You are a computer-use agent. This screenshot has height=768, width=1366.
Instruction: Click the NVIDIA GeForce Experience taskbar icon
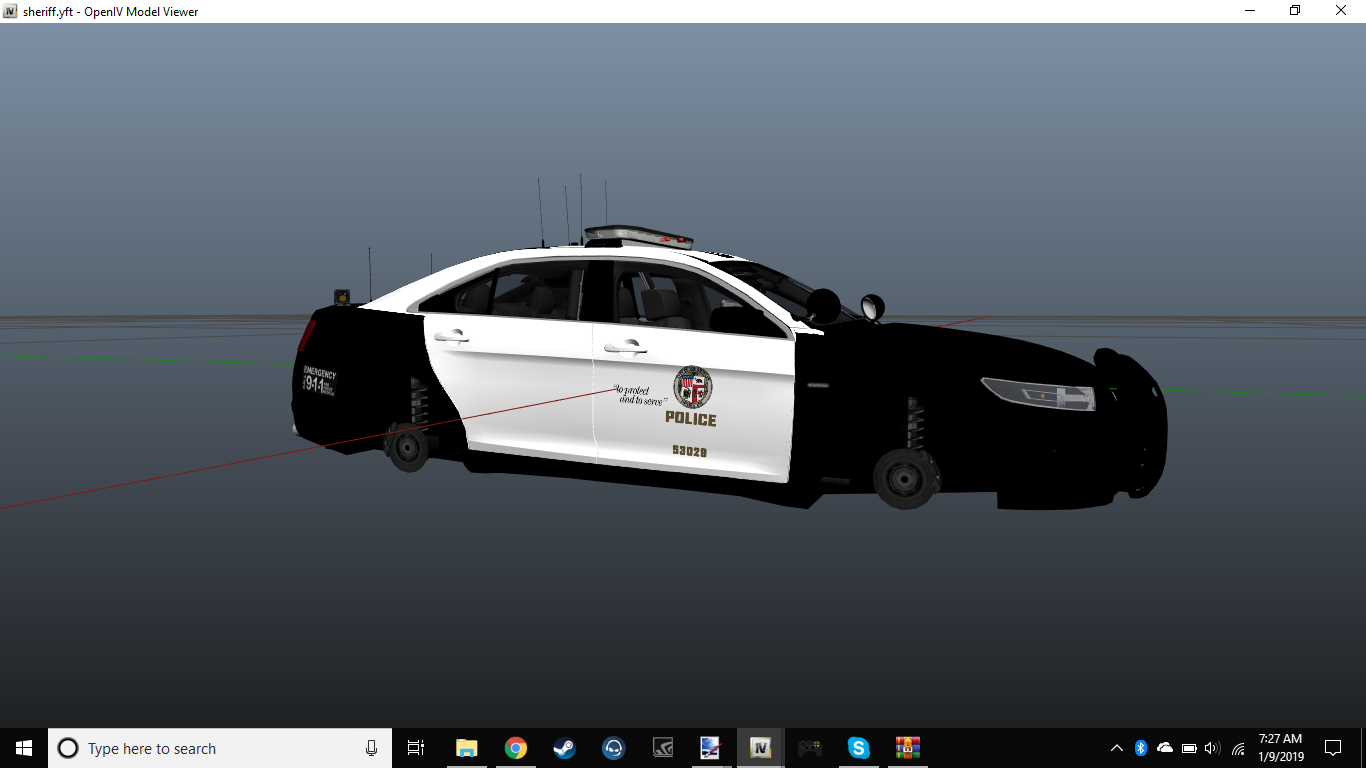click(662, 748)
